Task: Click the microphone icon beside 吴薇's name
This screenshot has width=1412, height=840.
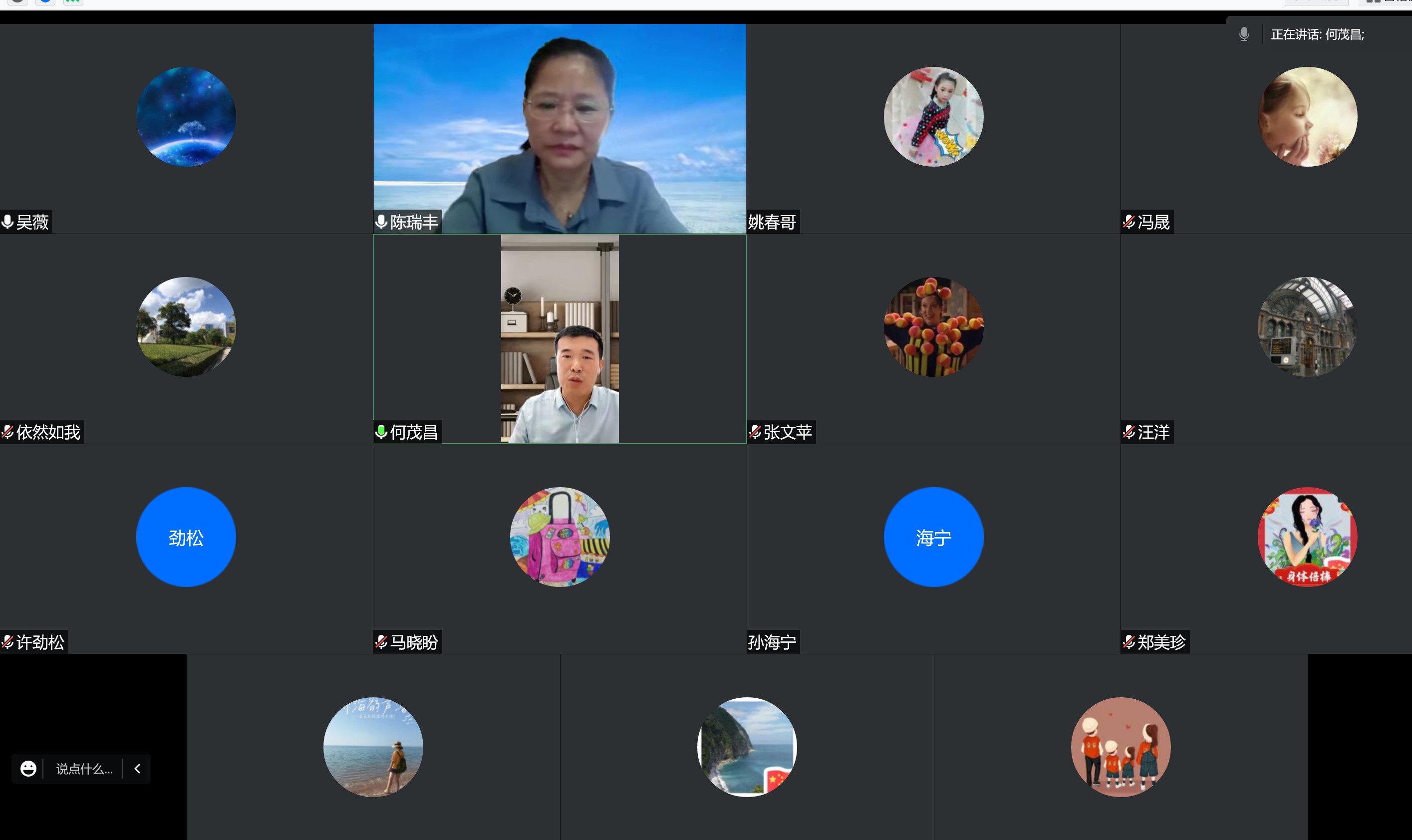Action: (x=8, y=222)
